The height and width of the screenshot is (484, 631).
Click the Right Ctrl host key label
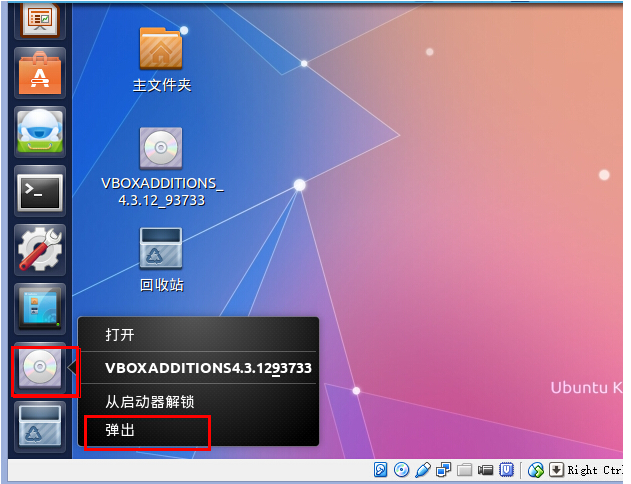coord(595,470)
